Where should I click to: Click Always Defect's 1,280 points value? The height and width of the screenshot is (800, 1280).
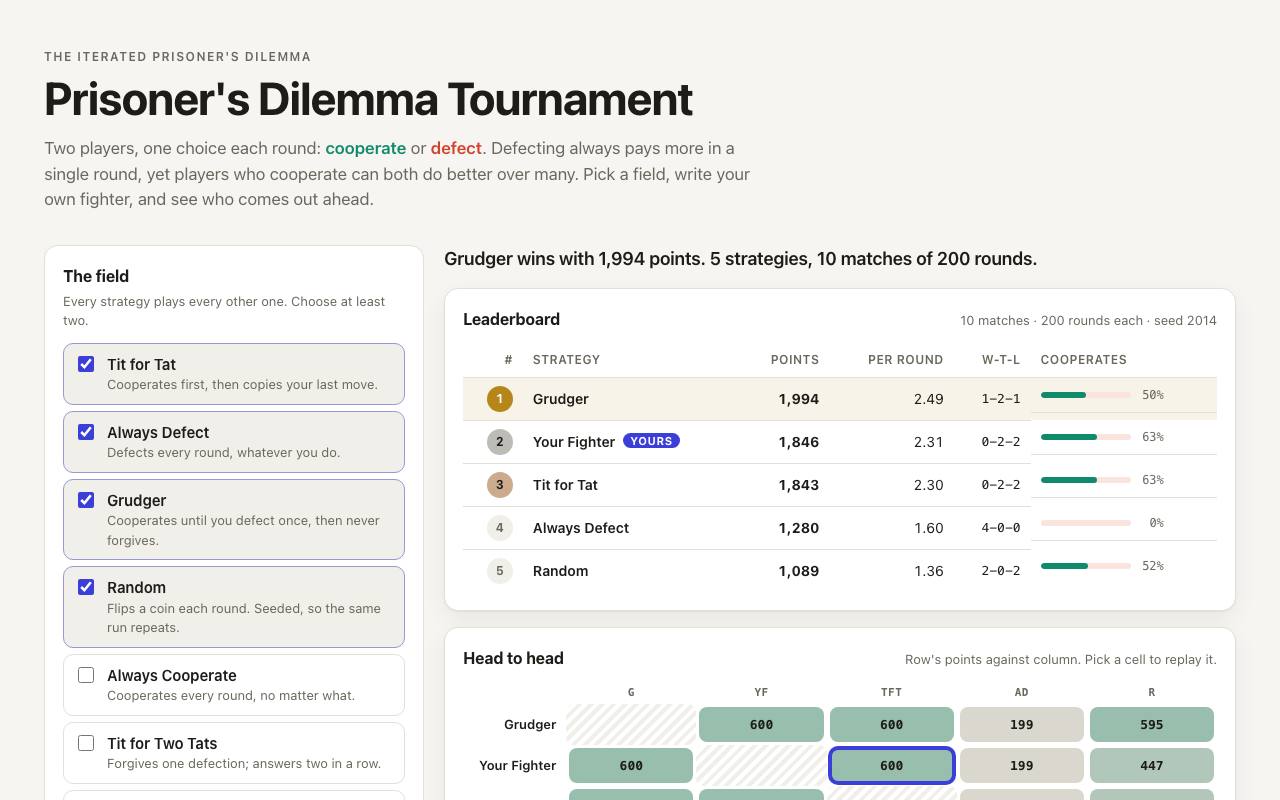tap(798, 528)
